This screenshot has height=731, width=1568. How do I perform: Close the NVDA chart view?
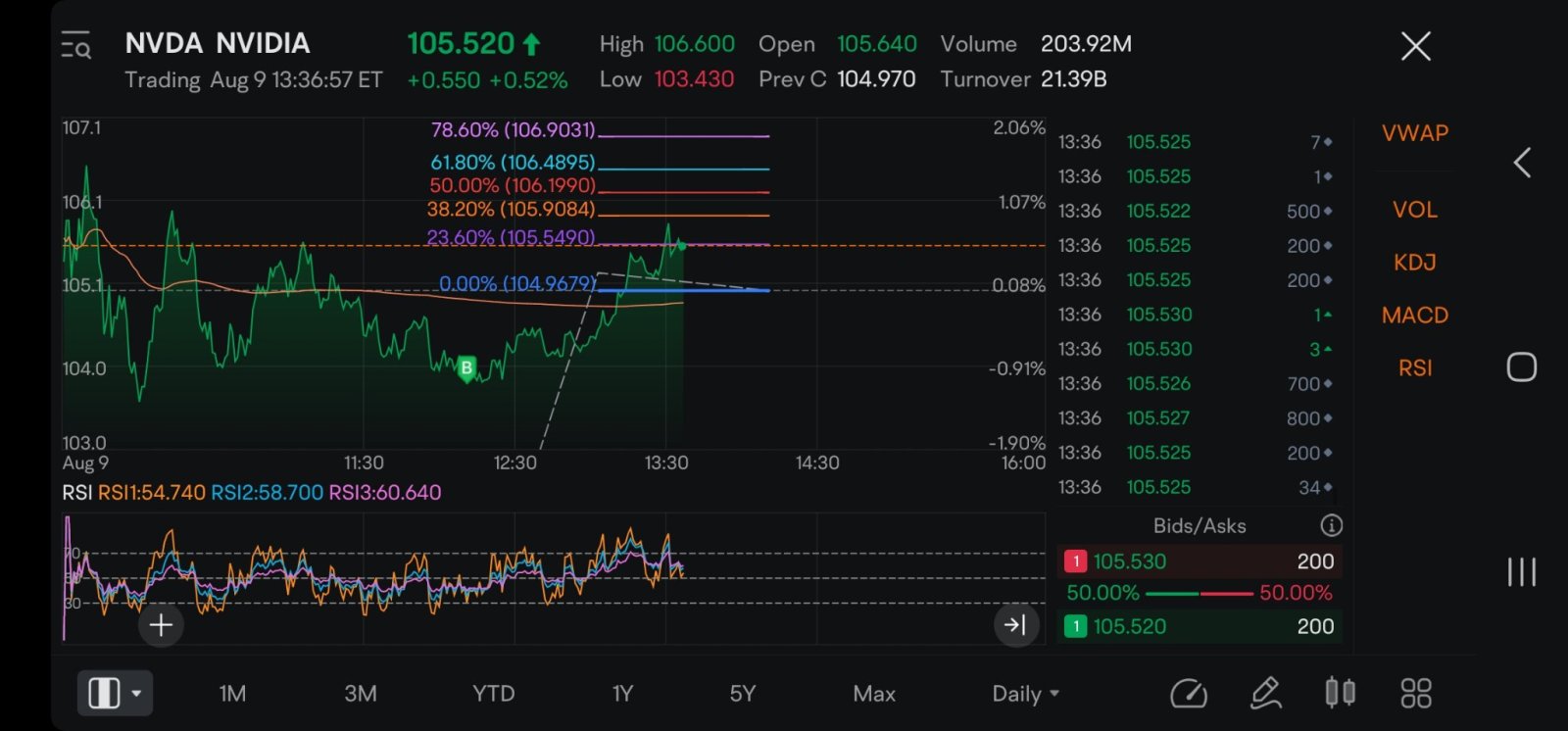1415,46
